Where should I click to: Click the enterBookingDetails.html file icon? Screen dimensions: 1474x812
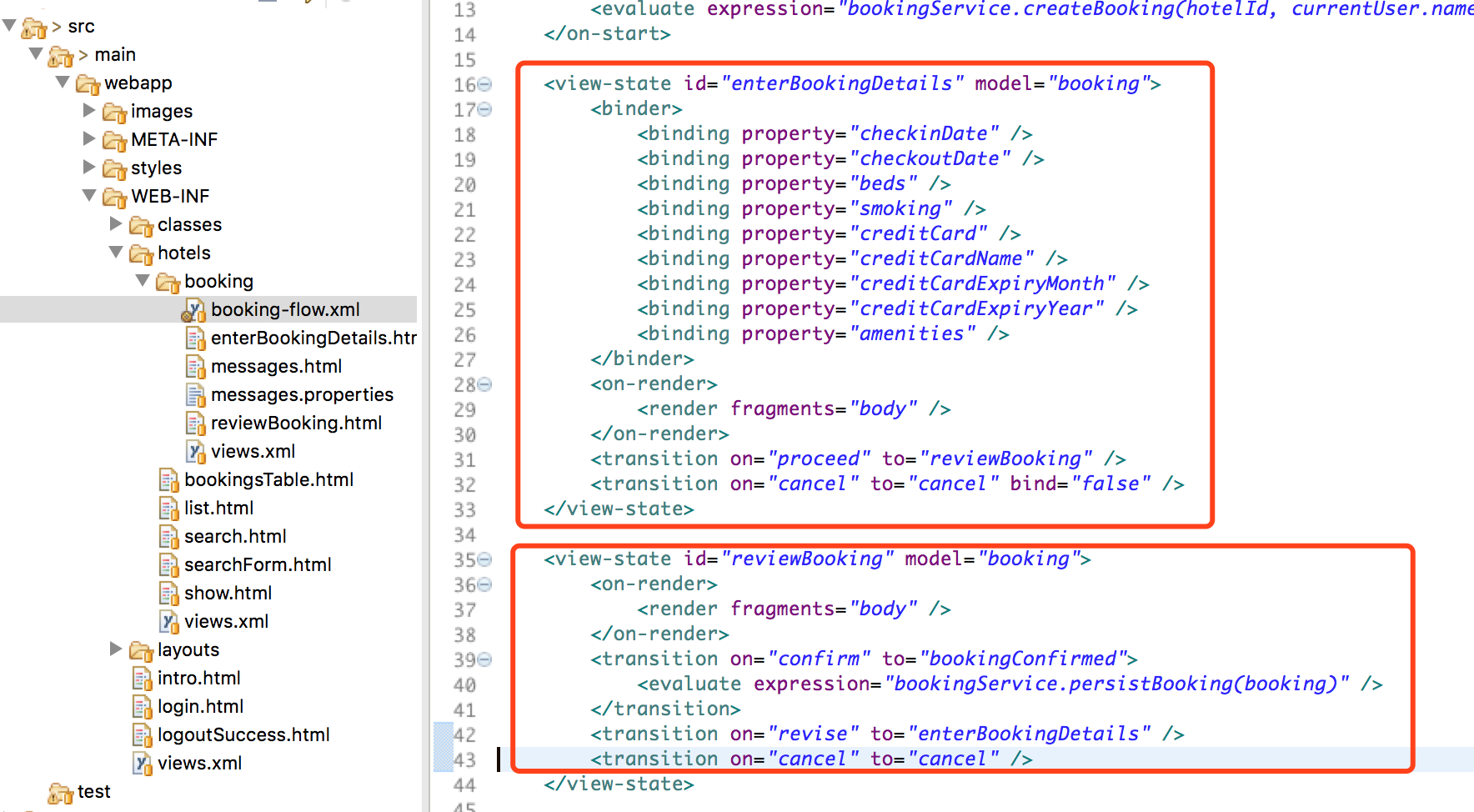(197, 338)
